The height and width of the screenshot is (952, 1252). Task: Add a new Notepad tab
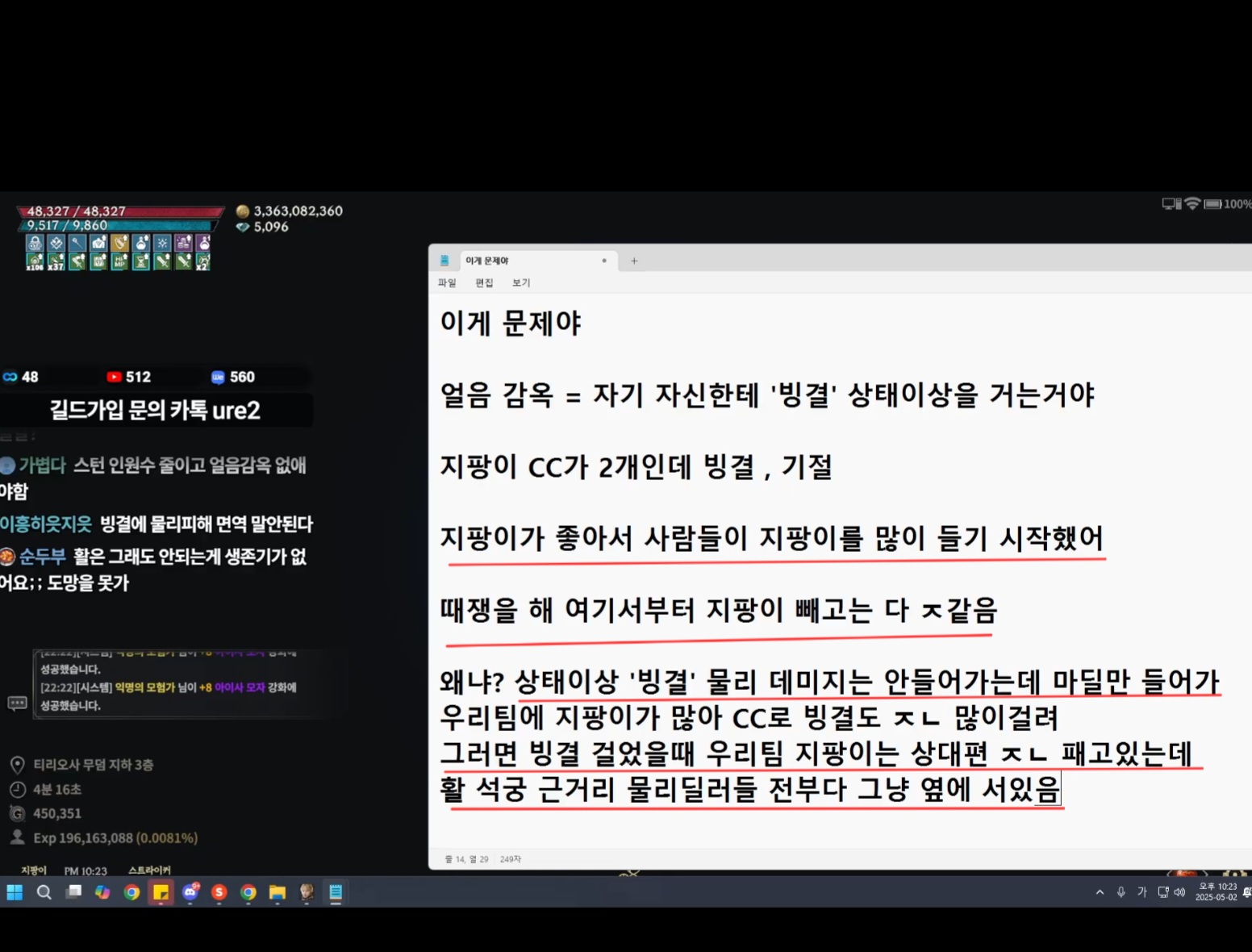(x=634, y=261)
